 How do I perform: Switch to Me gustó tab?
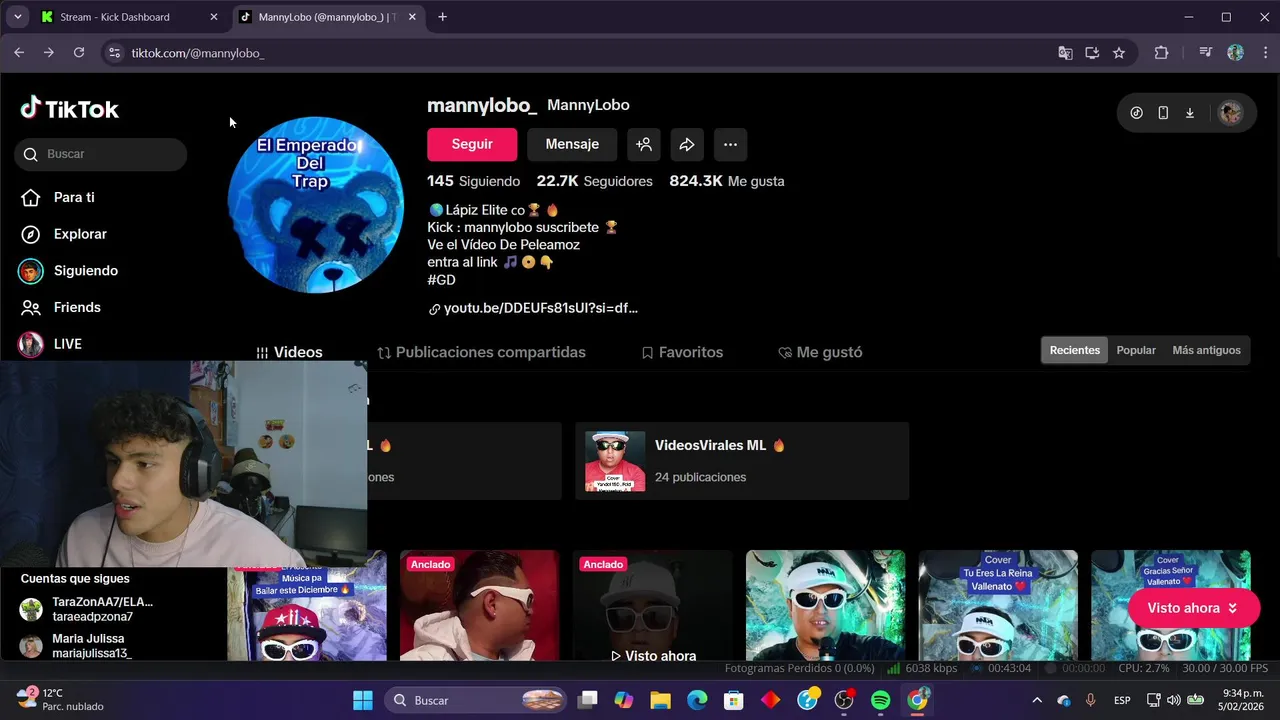820,352
